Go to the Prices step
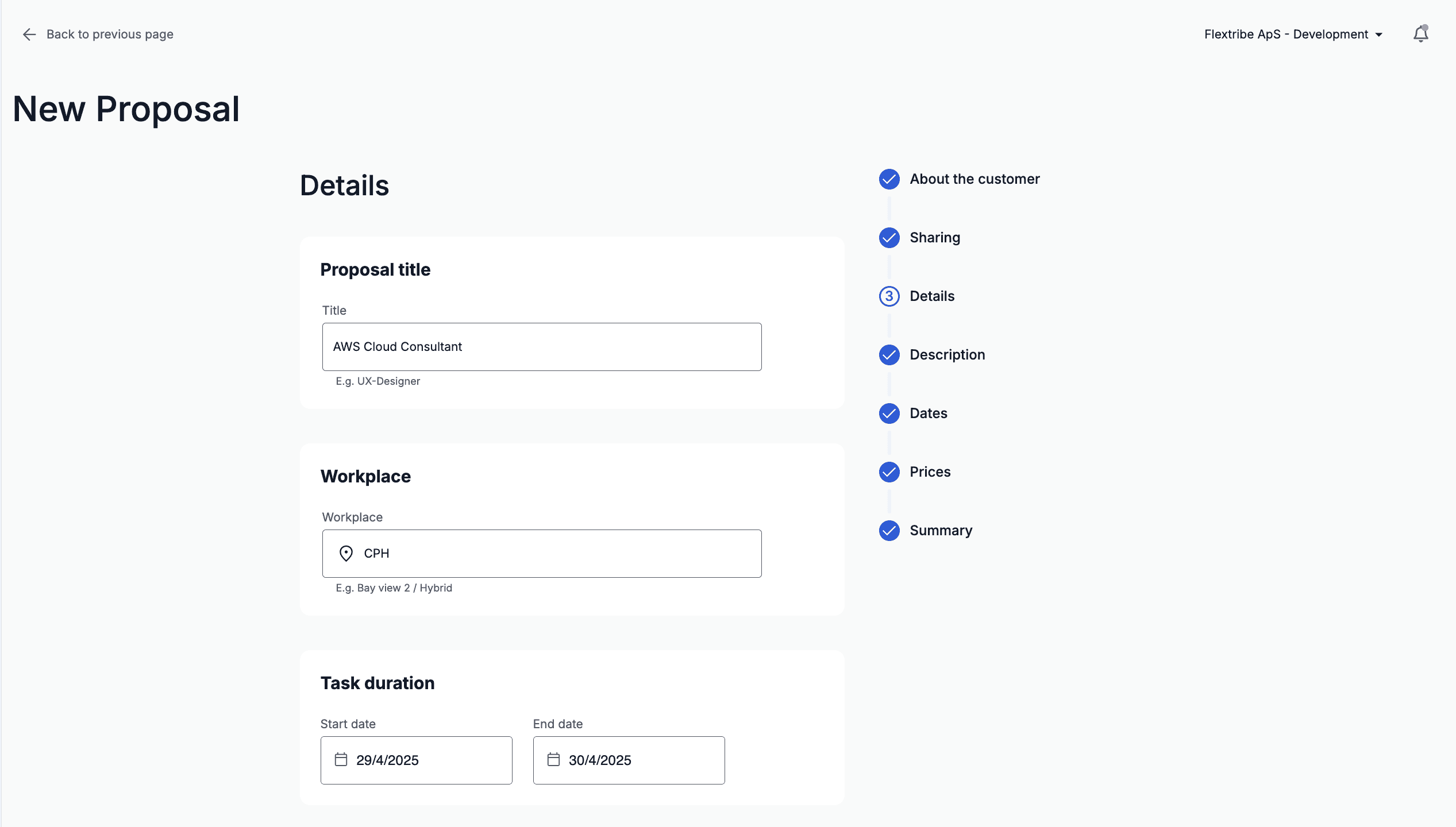1456x827 pixels. pos(930,472)
